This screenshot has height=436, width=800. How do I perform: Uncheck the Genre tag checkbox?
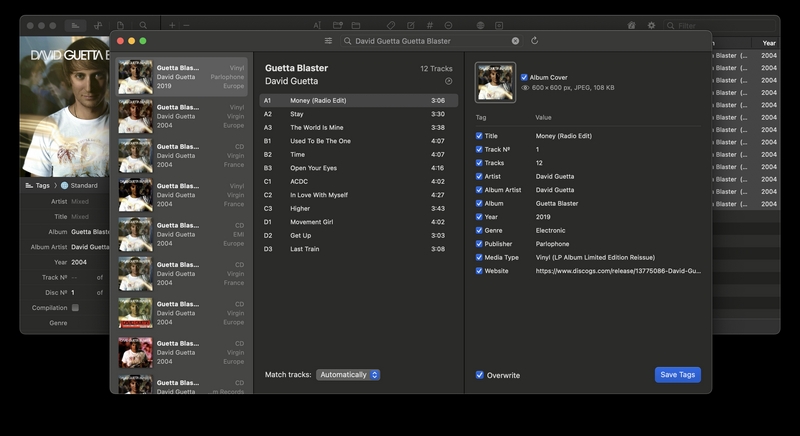point(479,230)
